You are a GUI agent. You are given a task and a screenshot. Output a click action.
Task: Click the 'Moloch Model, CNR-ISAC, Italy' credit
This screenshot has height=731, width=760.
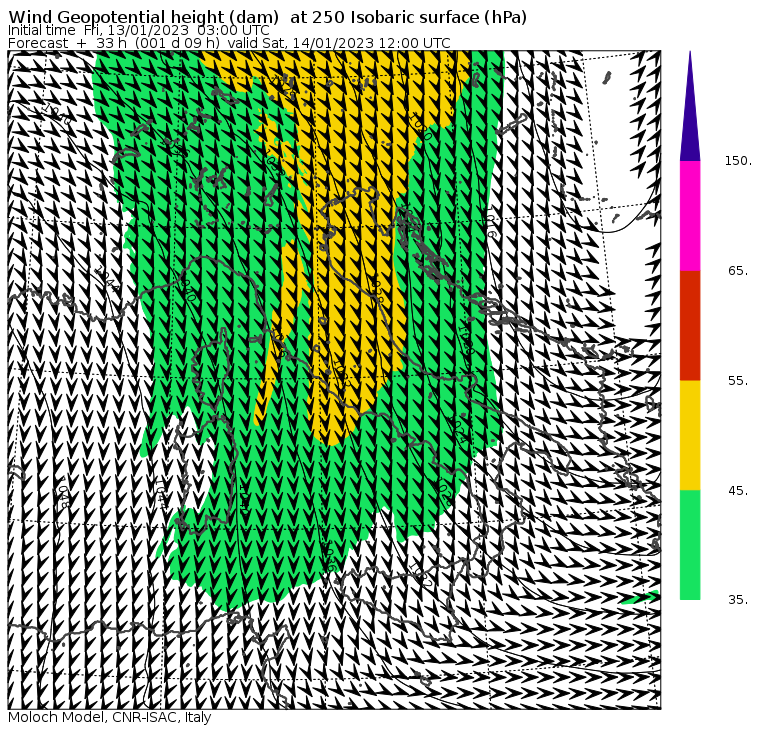click(110, 717)
